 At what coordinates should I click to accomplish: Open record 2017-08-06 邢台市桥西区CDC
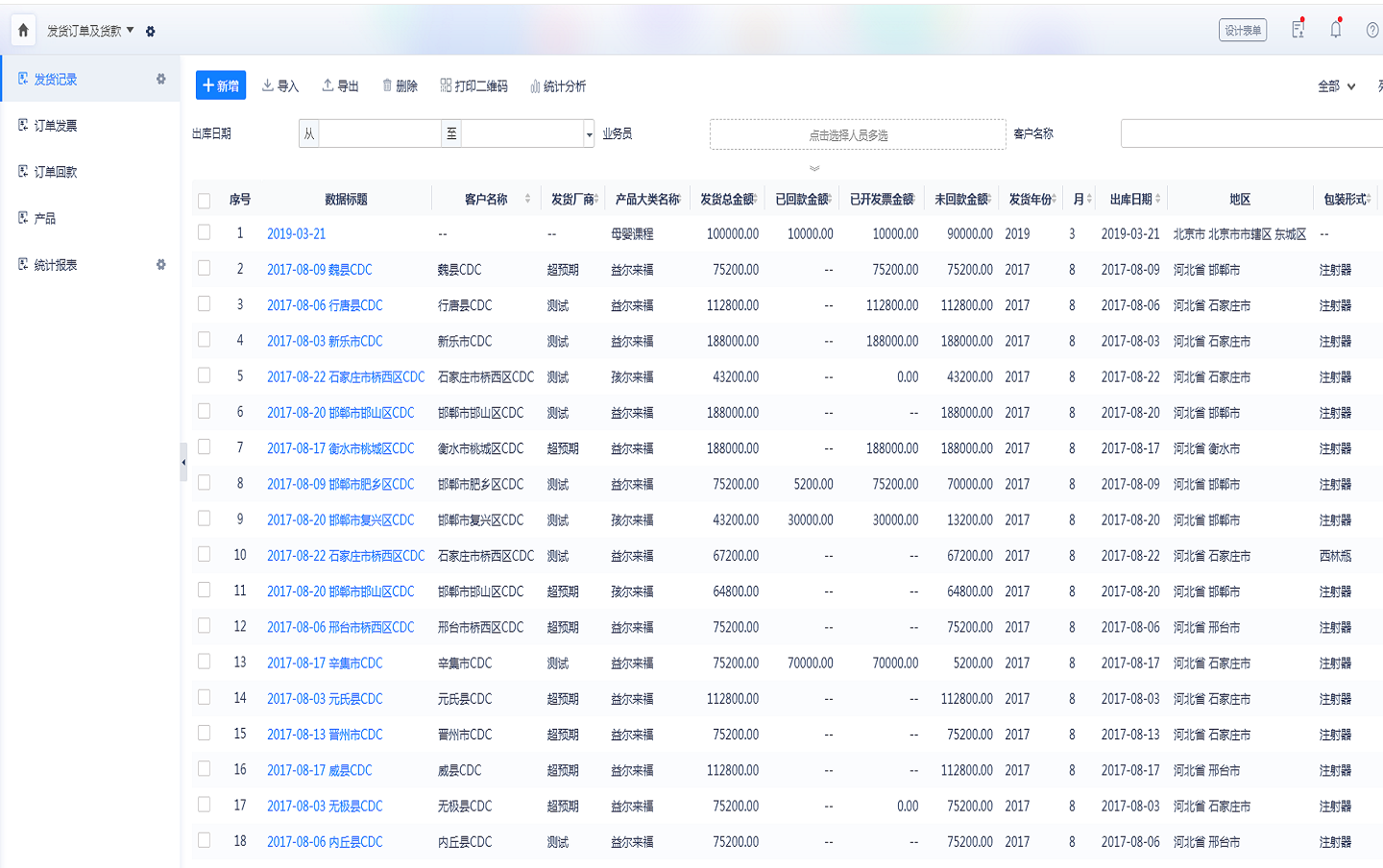coord(340,627)
